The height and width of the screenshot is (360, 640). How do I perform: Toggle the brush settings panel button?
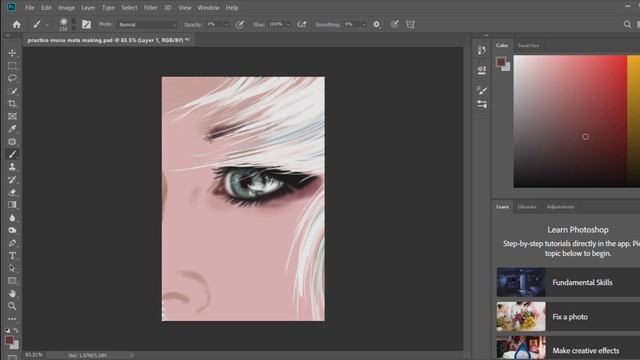point(86,24)
